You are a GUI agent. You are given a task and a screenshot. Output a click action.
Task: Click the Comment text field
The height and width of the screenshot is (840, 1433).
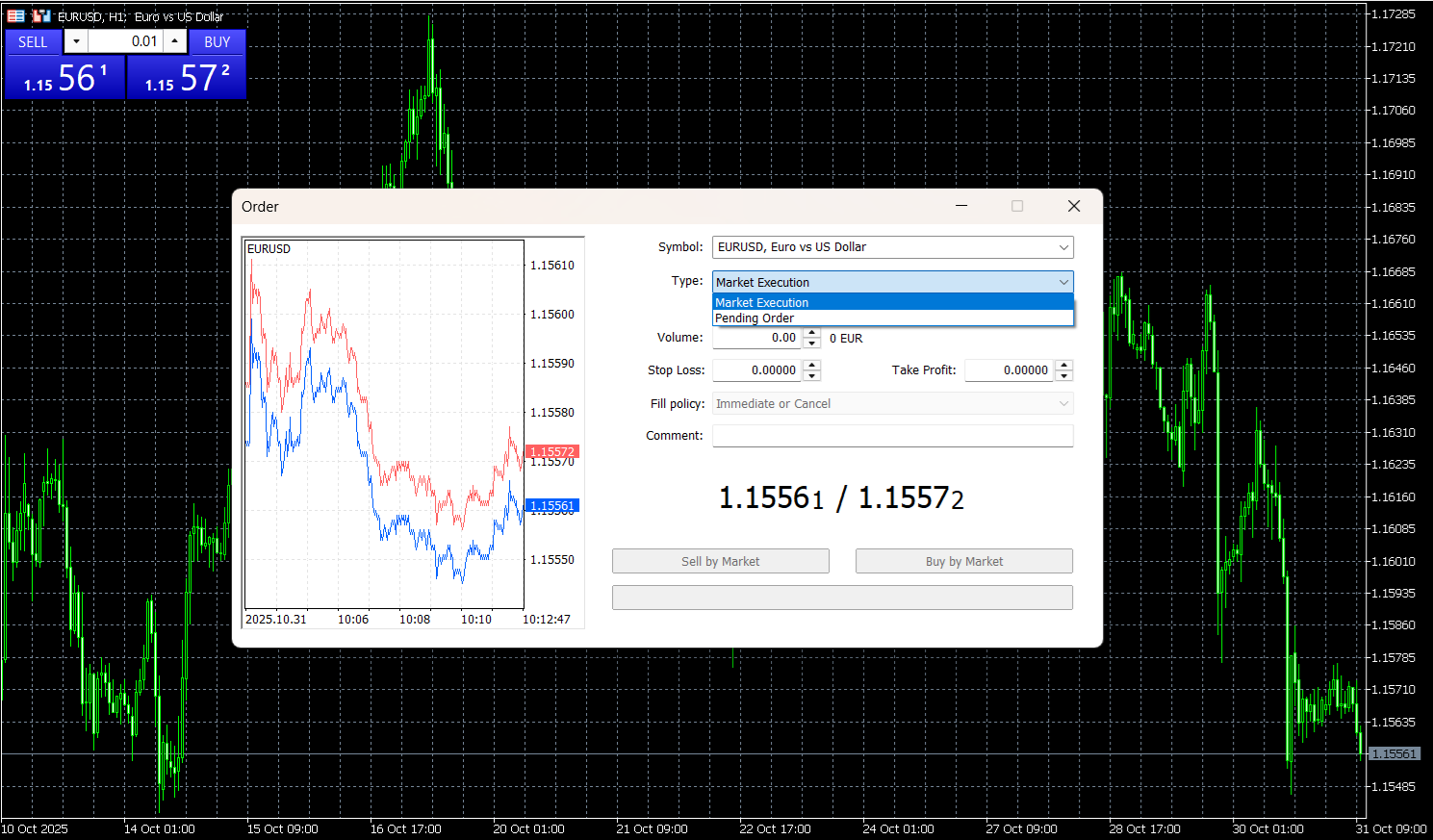(892, 436)
